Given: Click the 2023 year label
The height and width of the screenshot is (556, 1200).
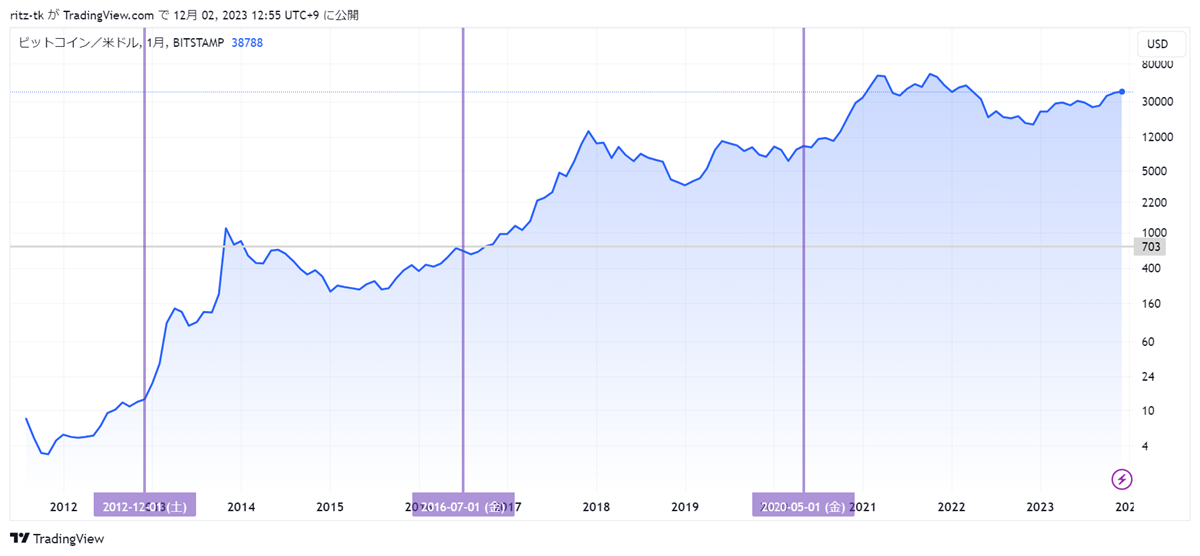Looking at the screenshot, I should pos(1040,507).
